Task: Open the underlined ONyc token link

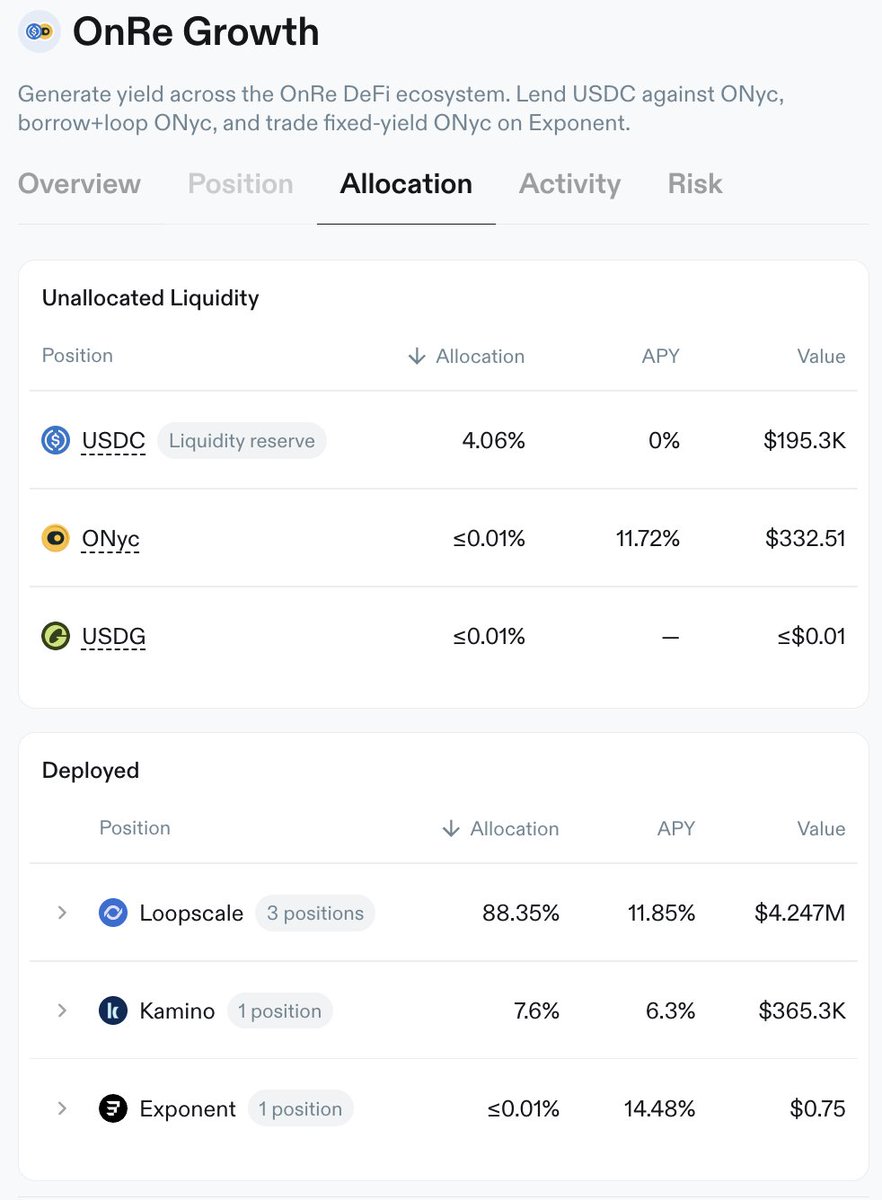Action: (110, 539)
